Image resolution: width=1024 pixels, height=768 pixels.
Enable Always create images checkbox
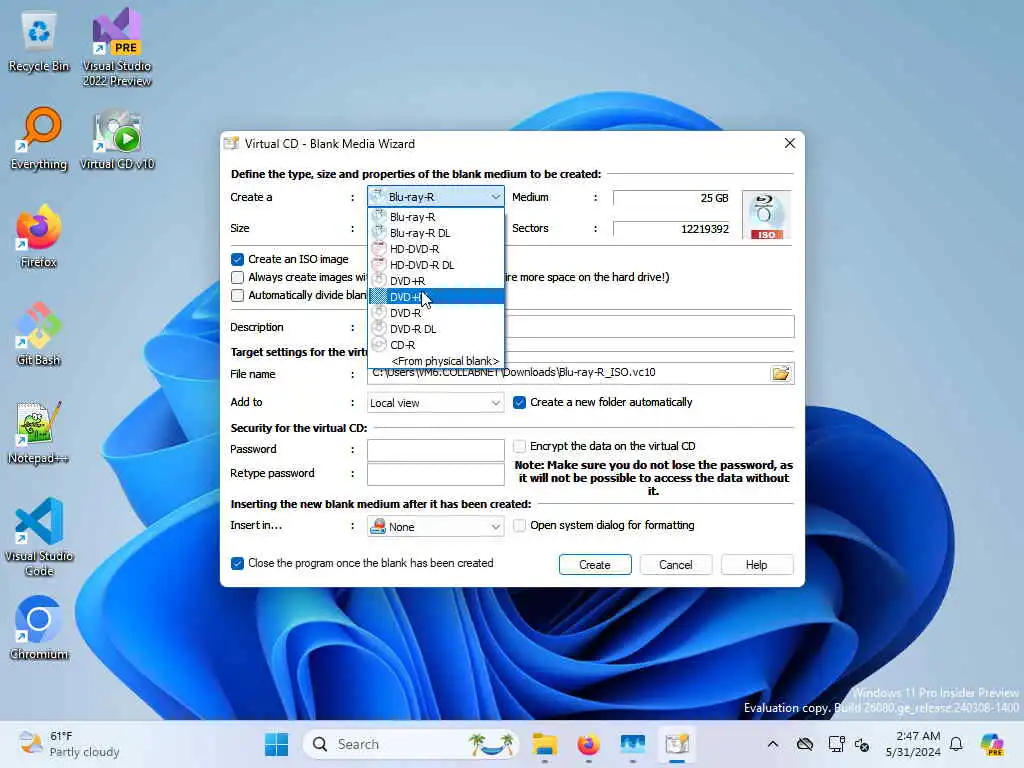point(237,278)
